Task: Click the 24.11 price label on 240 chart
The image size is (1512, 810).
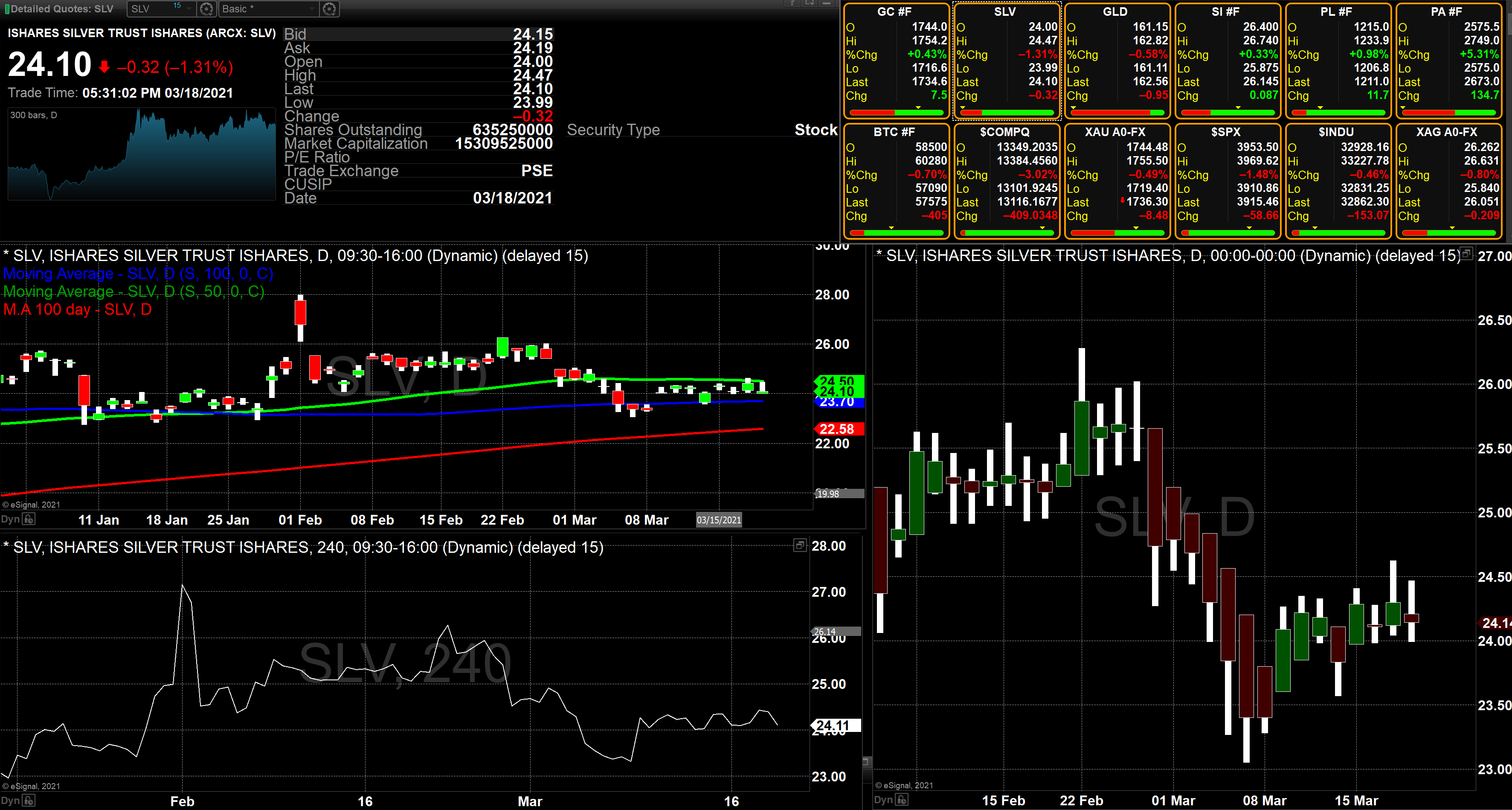Action: pyautogui.click(x=835, y=726)
